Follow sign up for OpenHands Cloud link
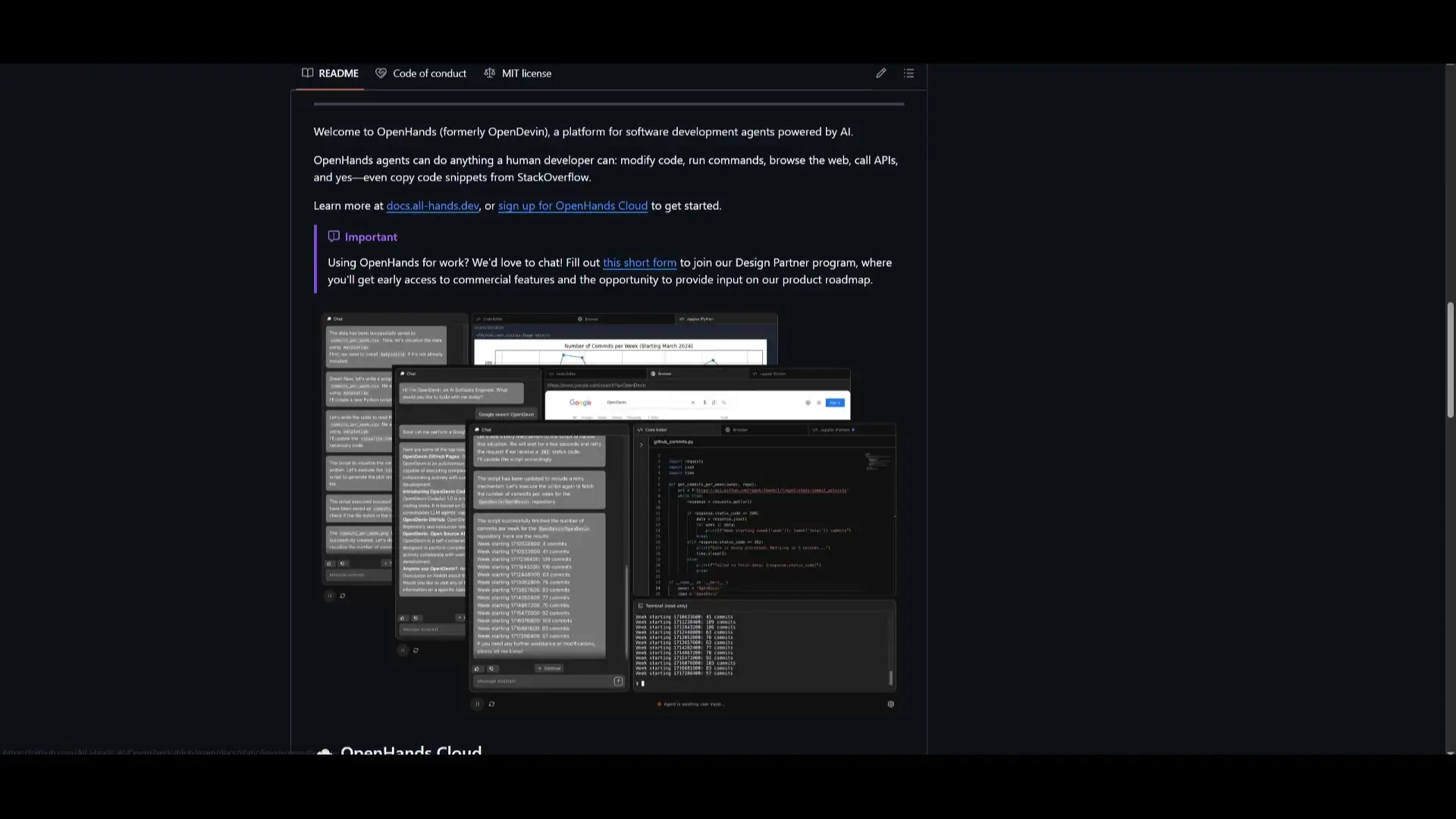Image resolution: width=1456 pixels, height=819 pixels. (x=573, y=206)
